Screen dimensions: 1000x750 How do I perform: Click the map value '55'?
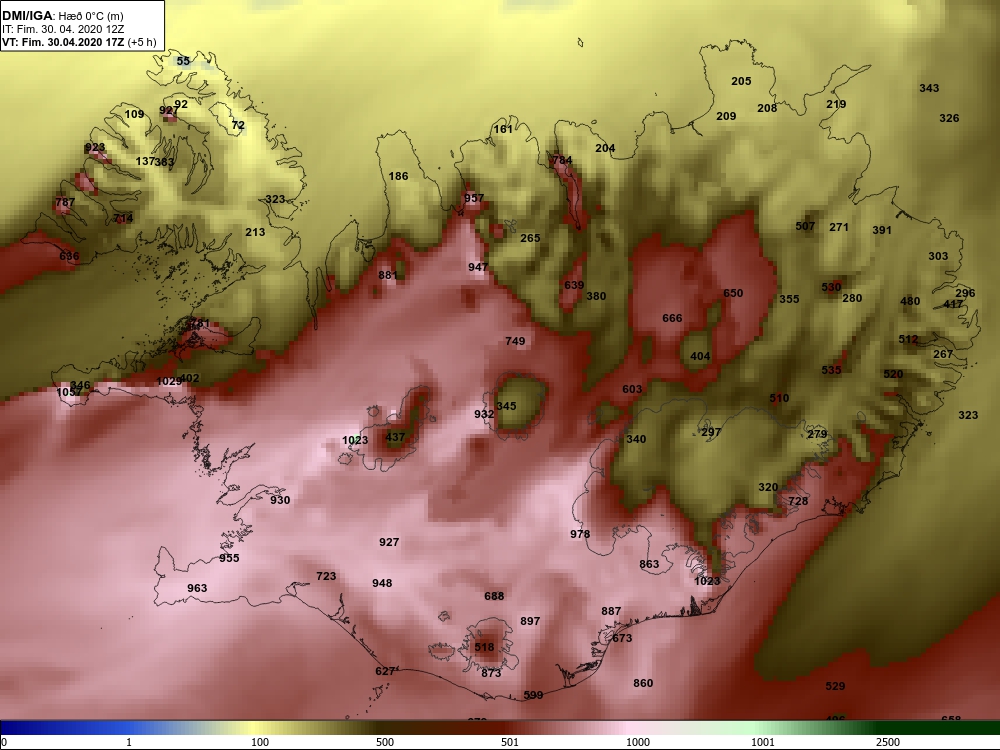click(x=183, y=61)
